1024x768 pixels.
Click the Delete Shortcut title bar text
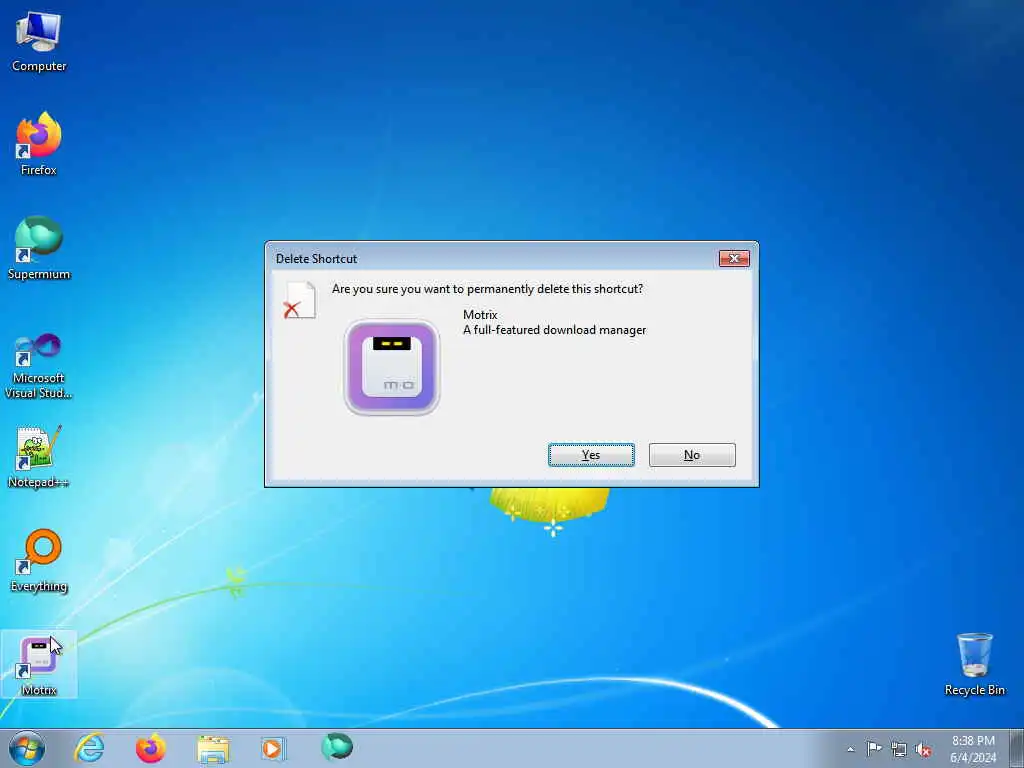[316, 259]
